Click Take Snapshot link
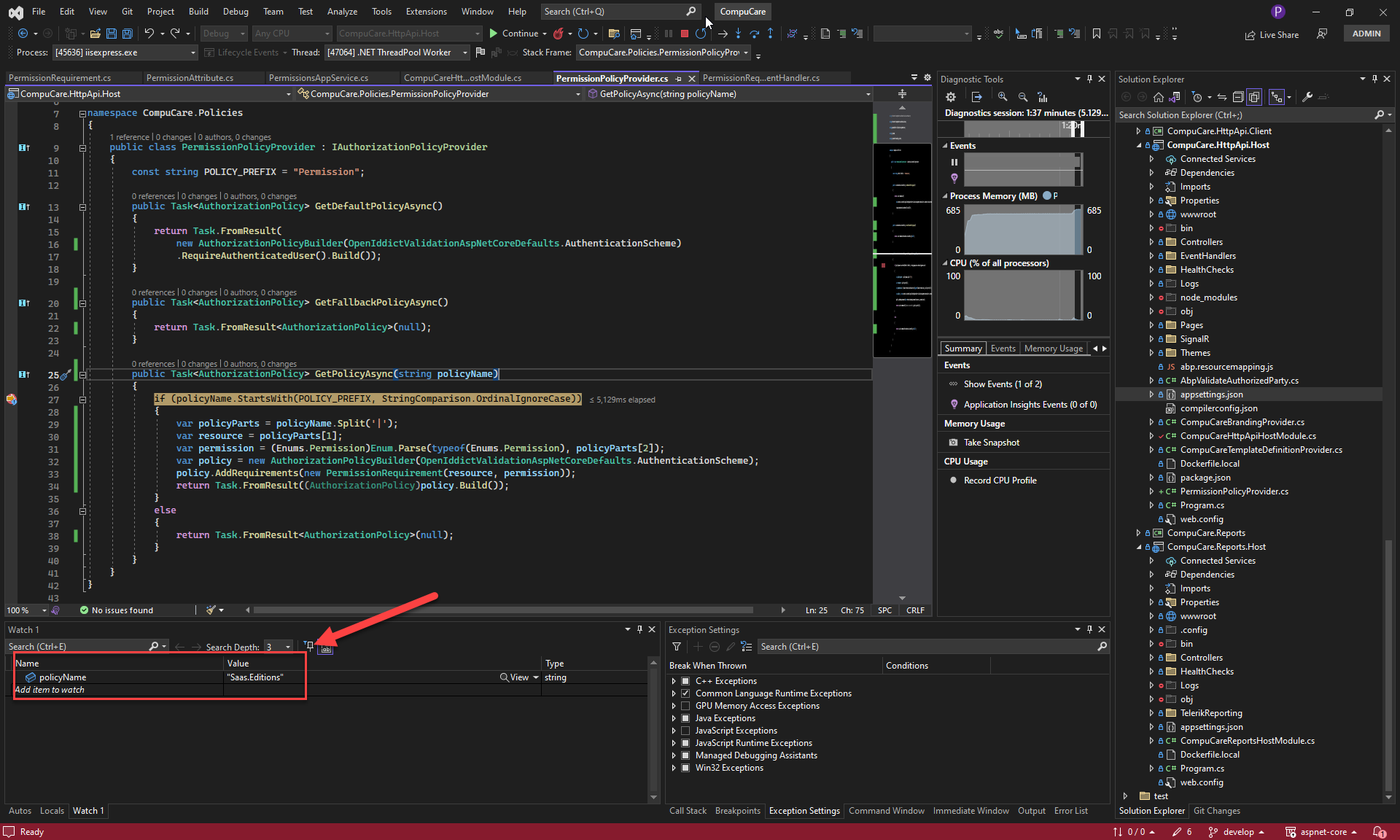The height and width of the screenshot is (840, 1400). click(x=991, y=443)
